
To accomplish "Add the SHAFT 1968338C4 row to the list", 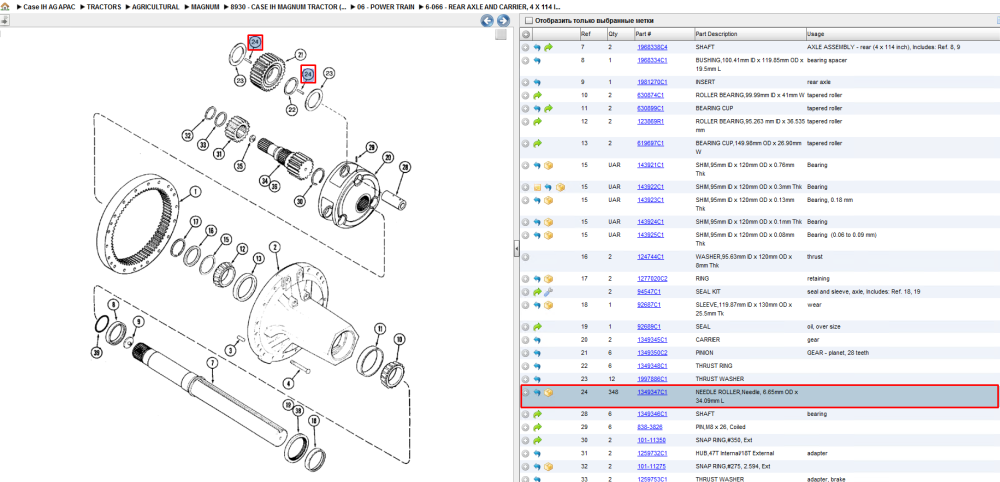I will [x=526, y=47].
